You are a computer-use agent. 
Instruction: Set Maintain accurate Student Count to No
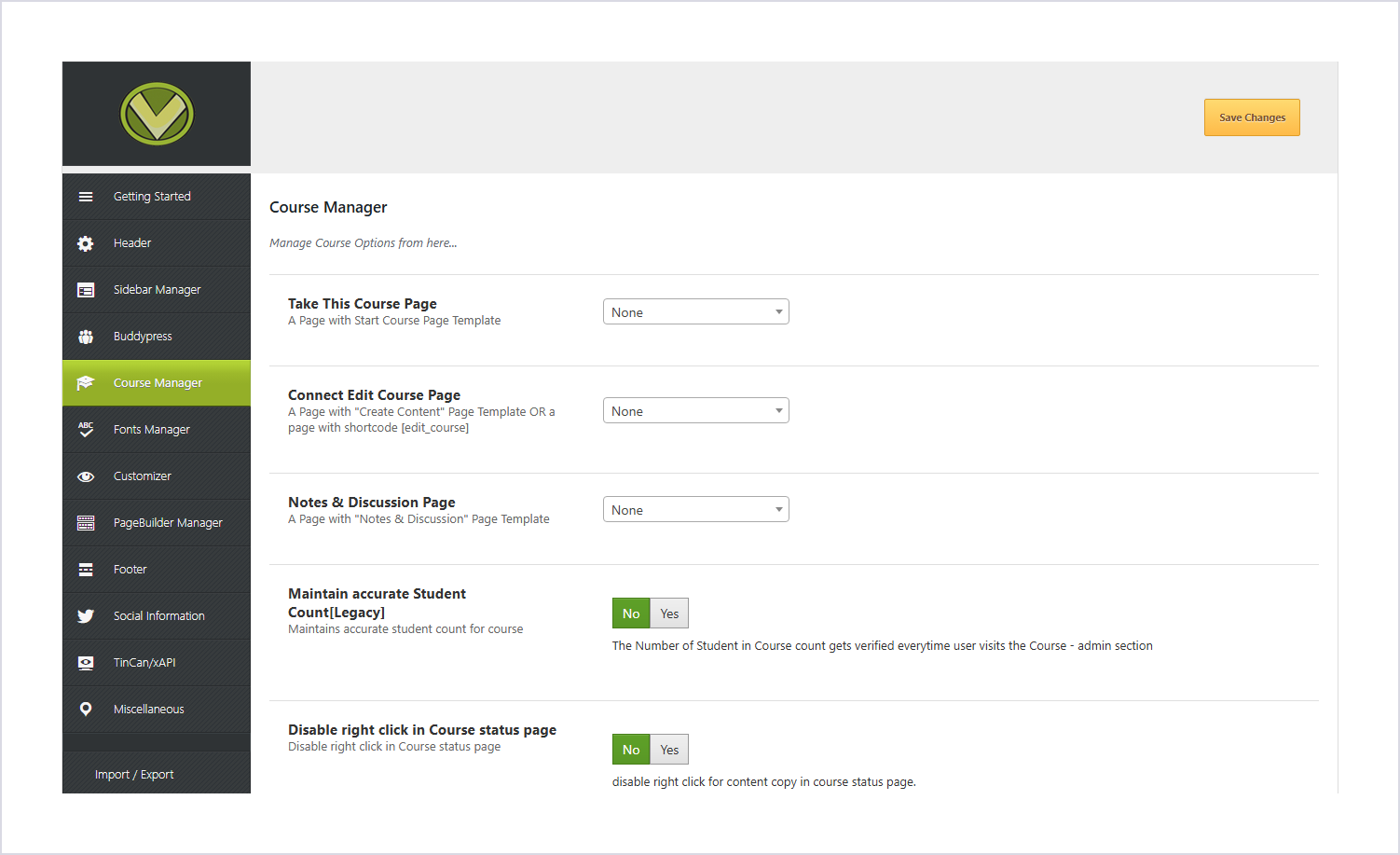coord(631,614)
